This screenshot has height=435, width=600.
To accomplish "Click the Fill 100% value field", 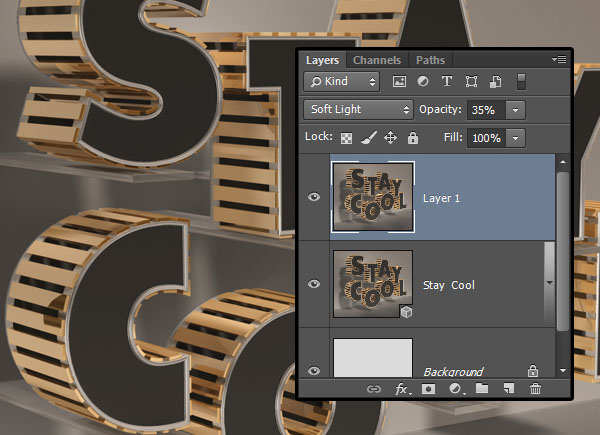I will [x=486, y=138].
